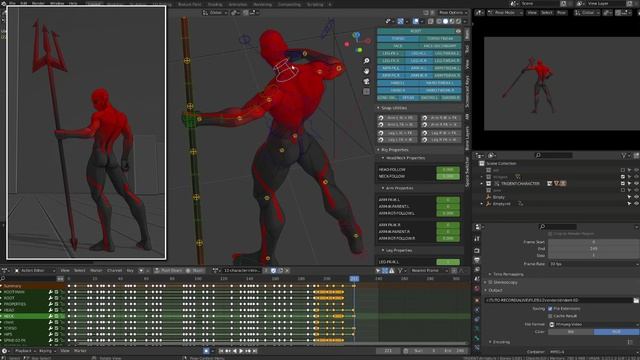Click the output path folder browse icon

pos(636,300)
